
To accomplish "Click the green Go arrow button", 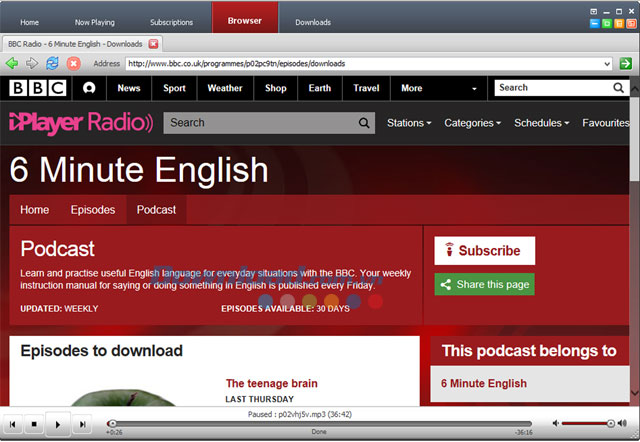I will point(626,63).
